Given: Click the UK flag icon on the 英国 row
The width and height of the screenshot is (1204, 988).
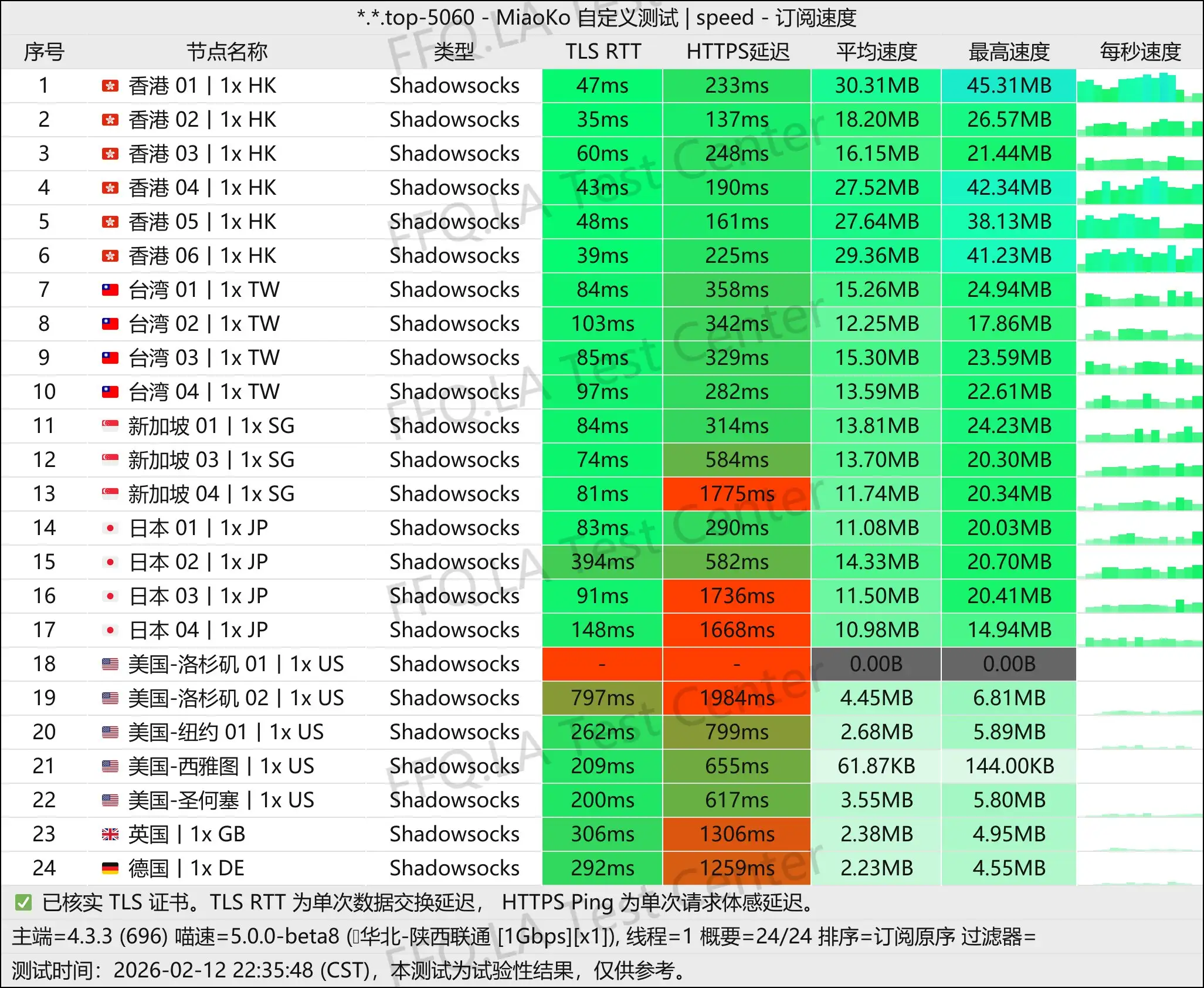Looking at the screenshot, I should point(109,834).
